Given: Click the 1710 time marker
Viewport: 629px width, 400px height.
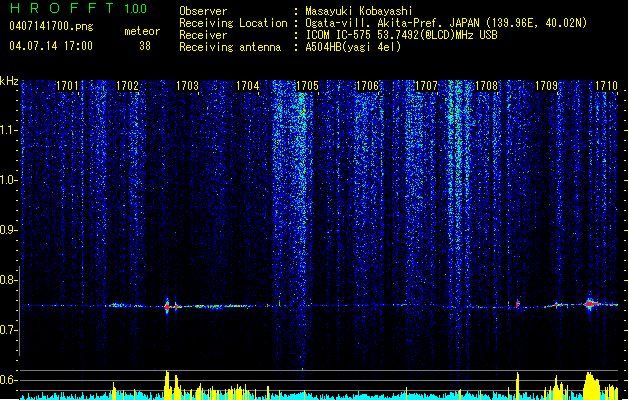Looking at the screenshot, I should point(606,86).
